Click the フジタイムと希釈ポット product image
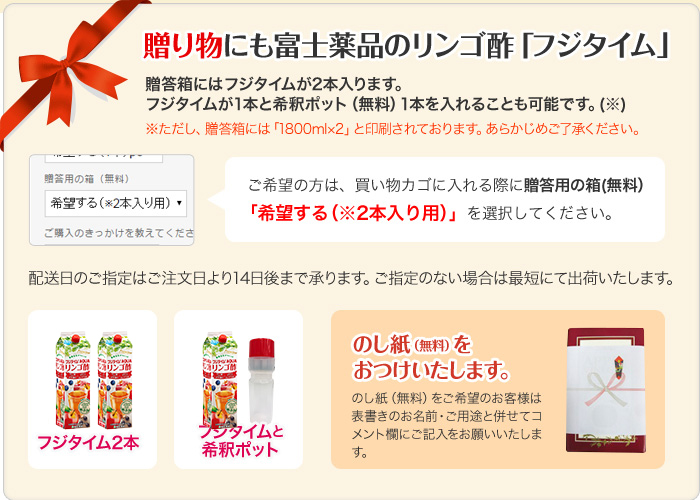The height and width of the screenshot is (500, 700). pyautogui.click(x=238, y=389)
